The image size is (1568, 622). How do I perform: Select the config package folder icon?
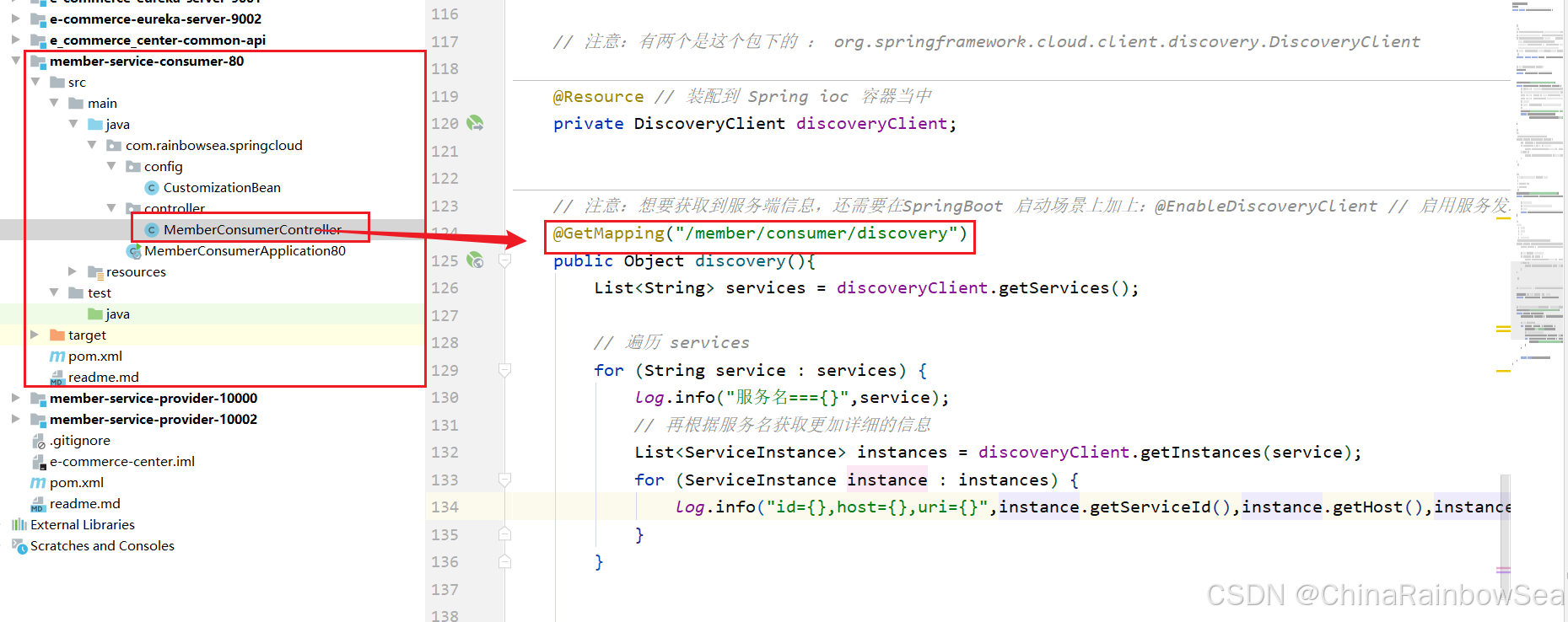[x=133, y=166]
